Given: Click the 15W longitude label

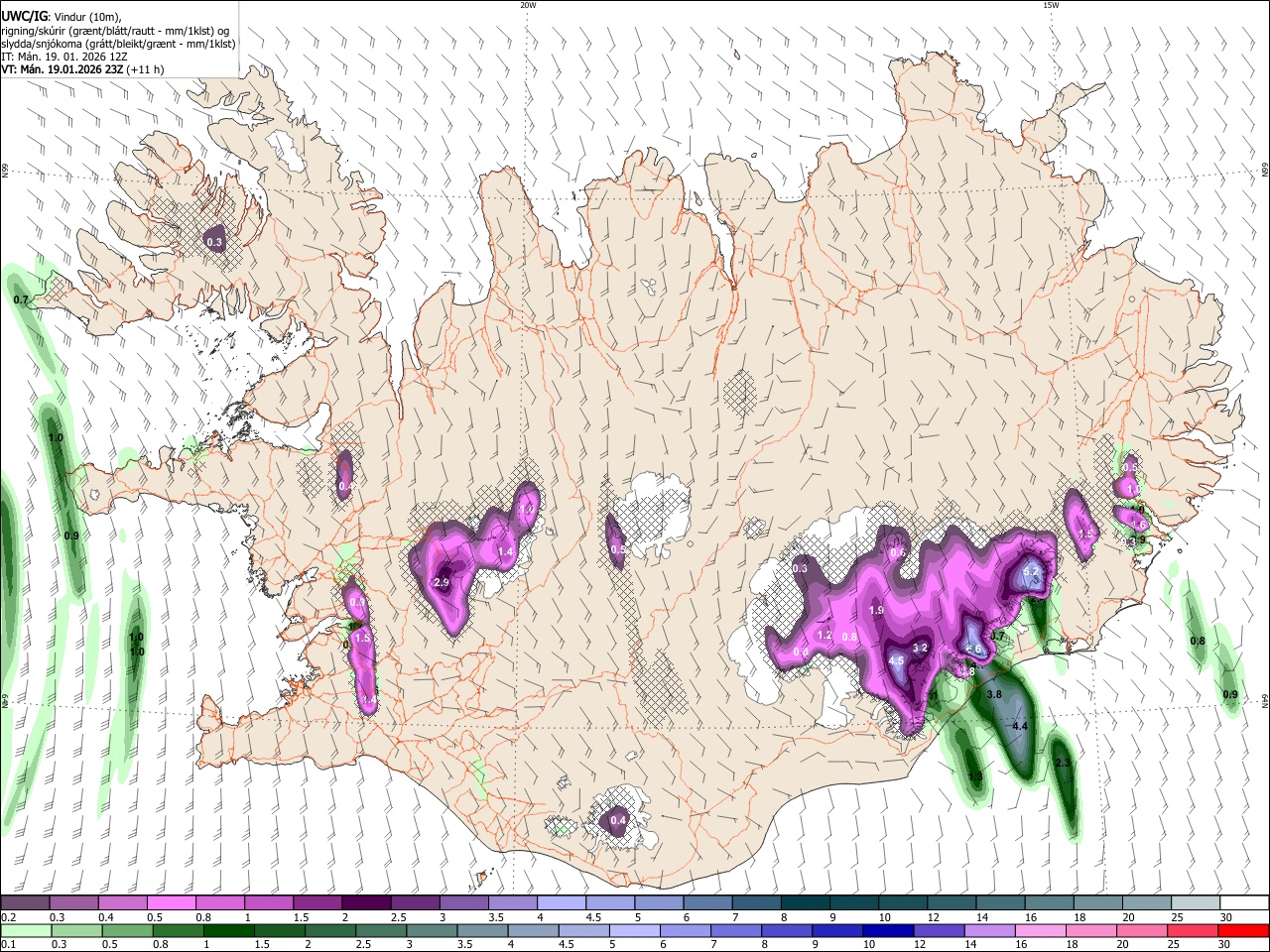Looking at the screenshot, I should point(1051,5).
